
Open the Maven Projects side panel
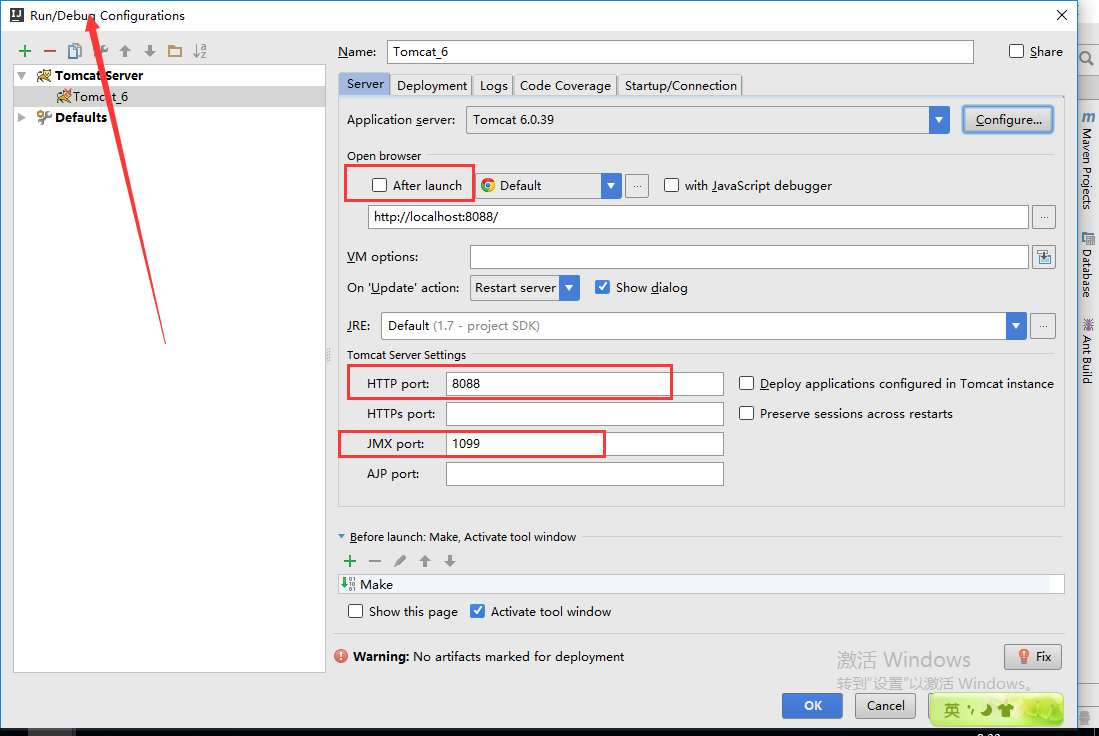tap(1087, 161)
